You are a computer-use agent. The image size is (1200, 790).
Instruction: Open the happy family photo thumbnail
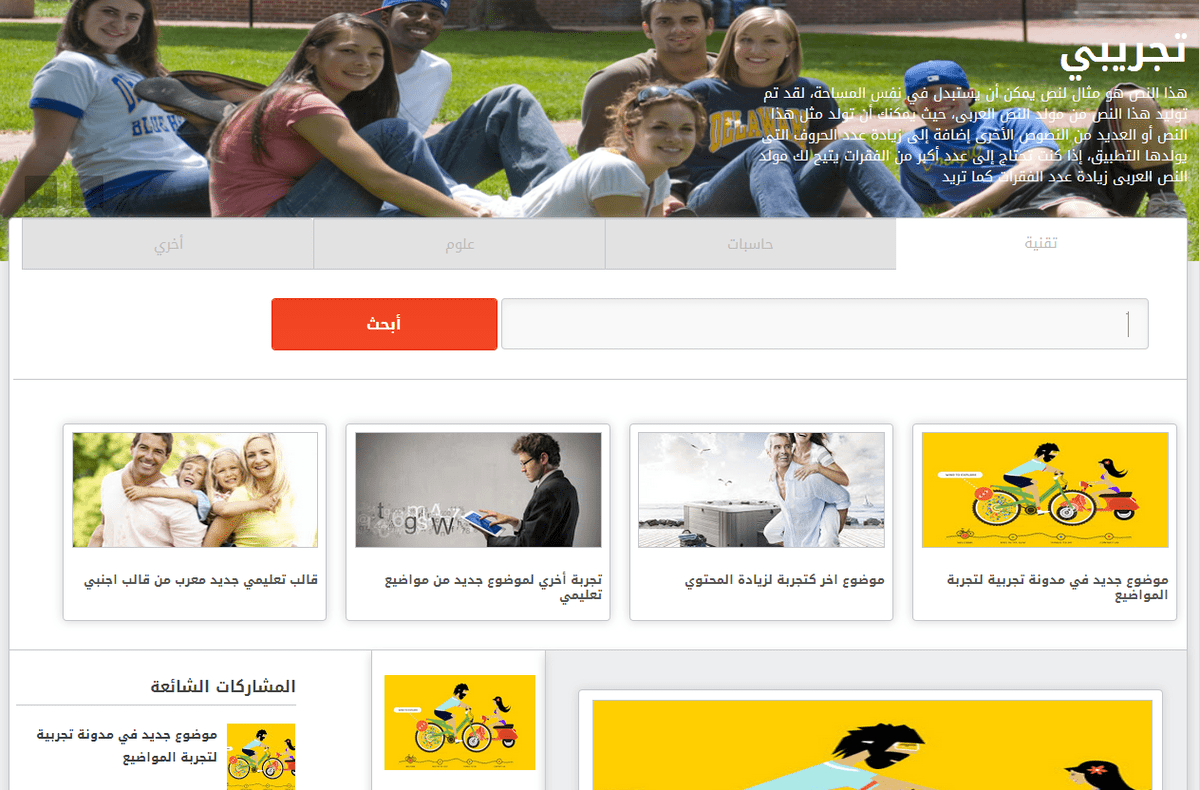(195, 490)
